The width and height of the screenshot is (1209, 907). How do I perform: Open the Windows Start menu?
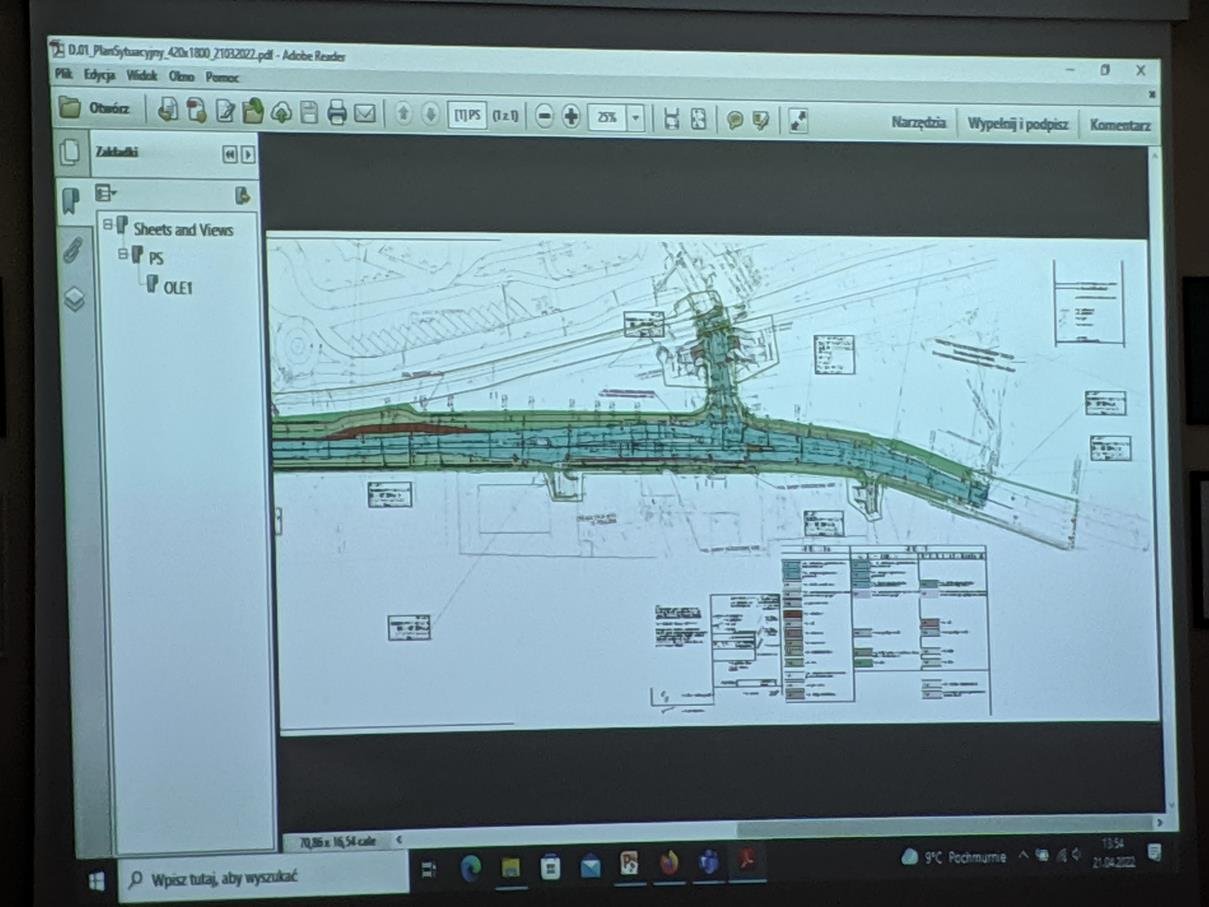97,881
